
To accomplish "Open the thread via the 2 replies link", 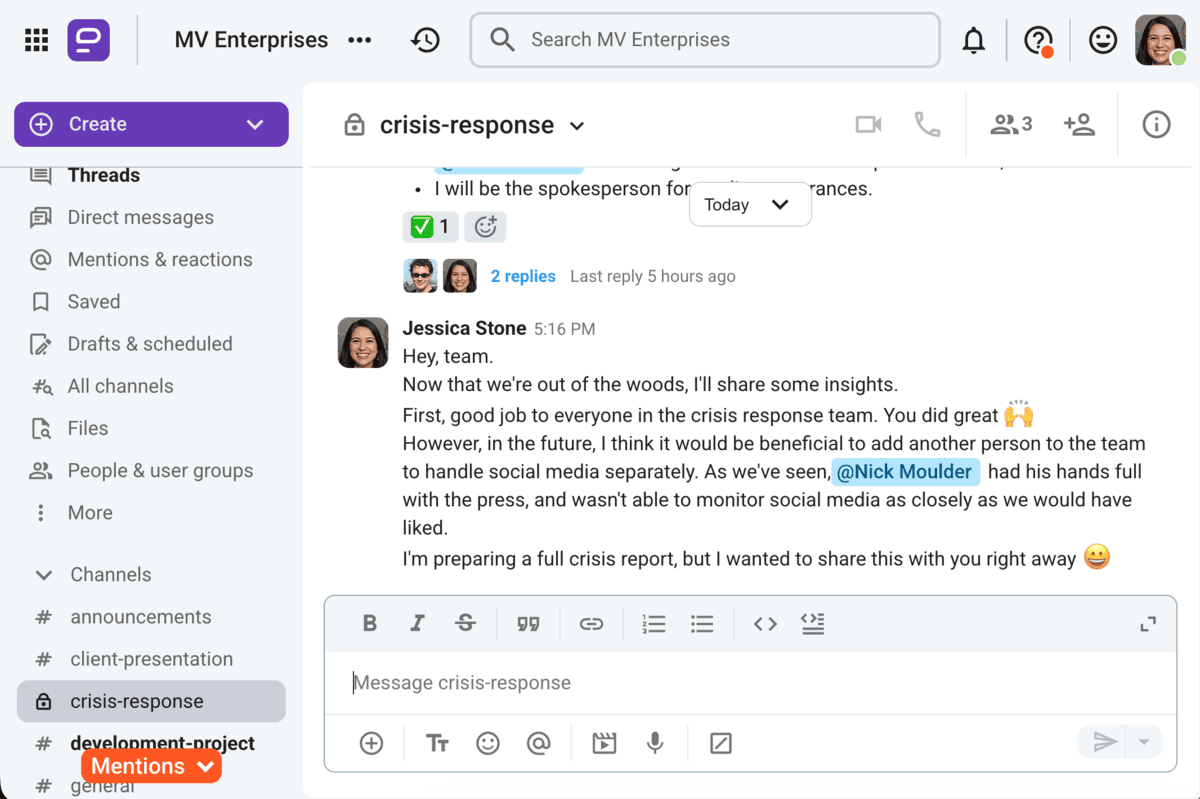I will pos(523,276).
